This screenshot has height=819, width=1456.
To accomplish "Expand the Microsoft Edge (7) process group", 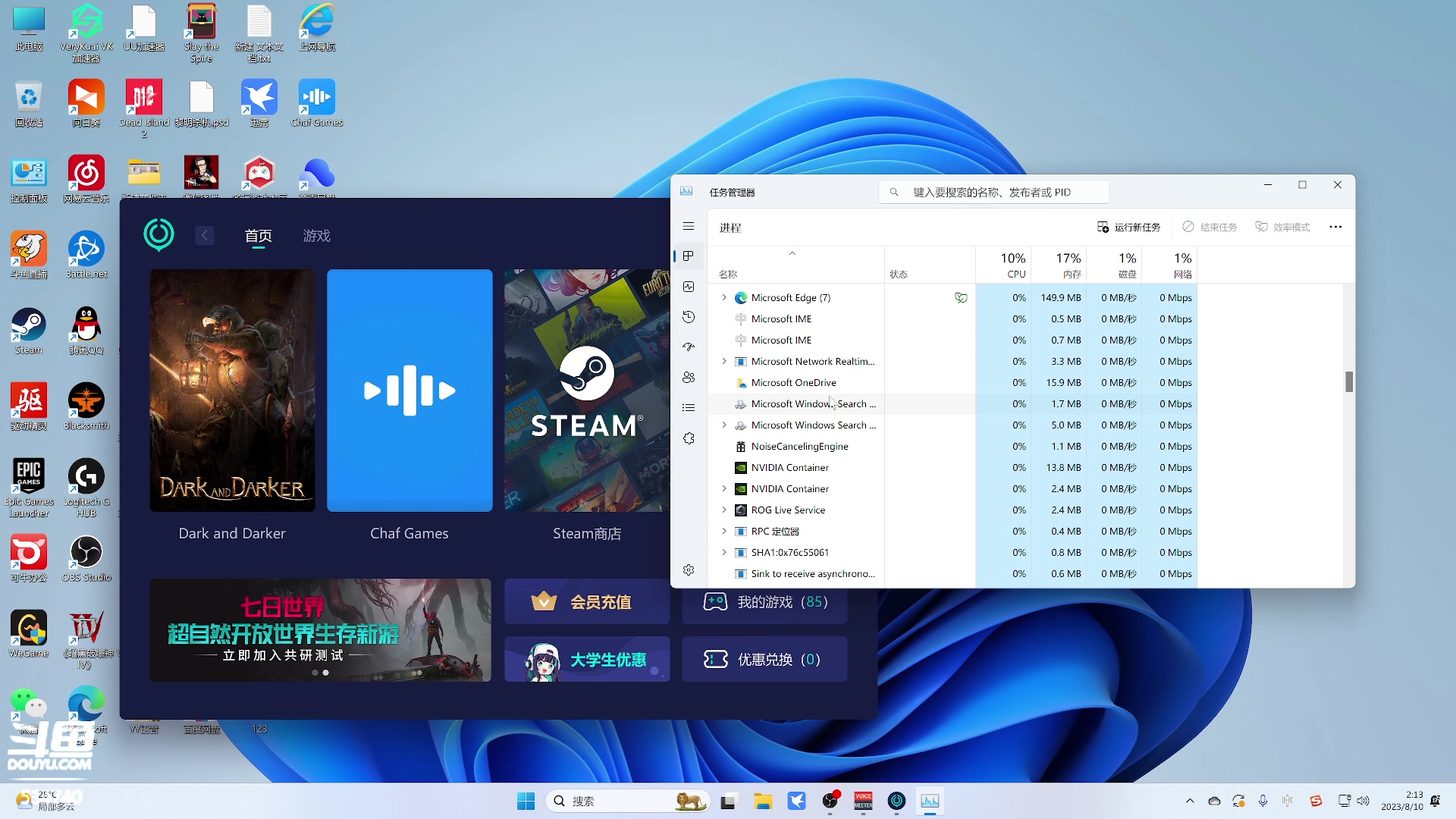I will 724,298.
